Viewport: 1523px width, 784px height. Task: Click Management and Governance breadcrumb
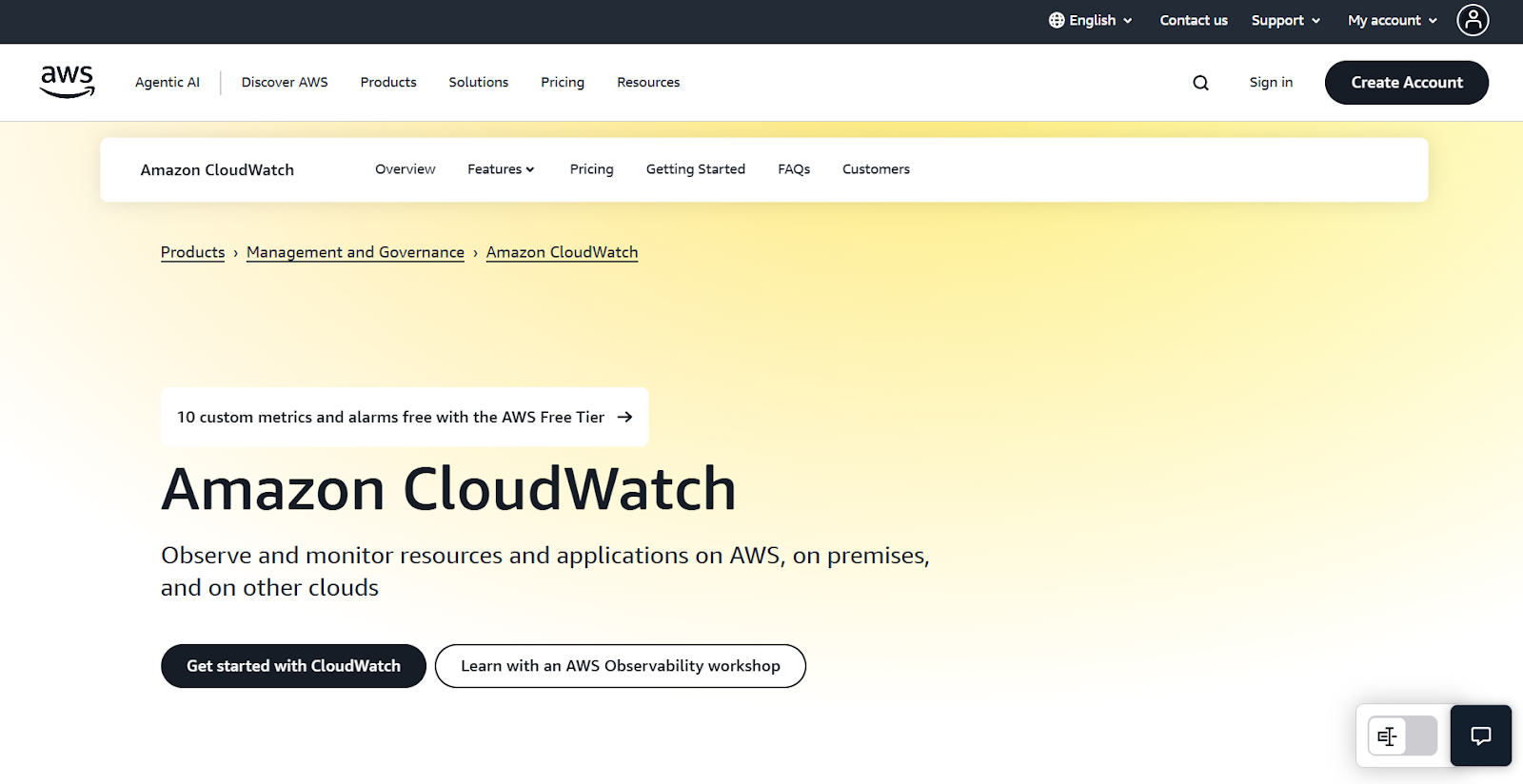tap(355, 252)
